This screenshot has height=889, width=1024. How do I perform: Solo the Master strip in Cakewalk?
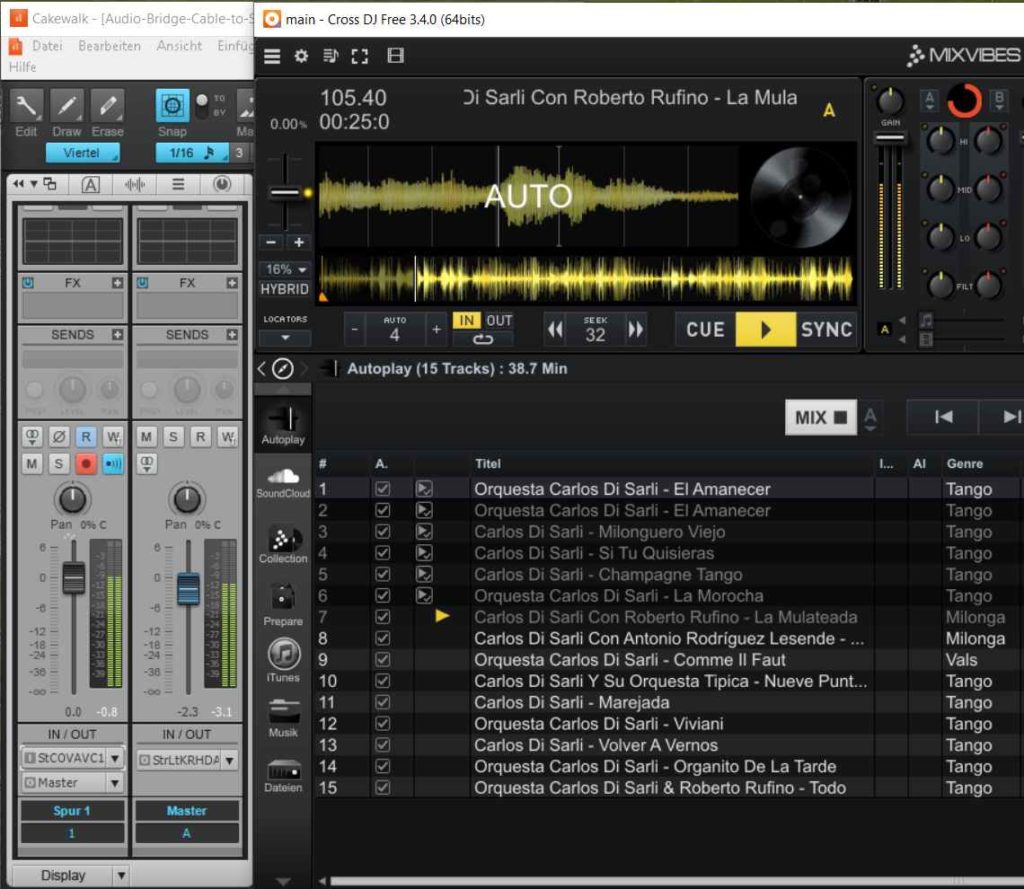173,436
